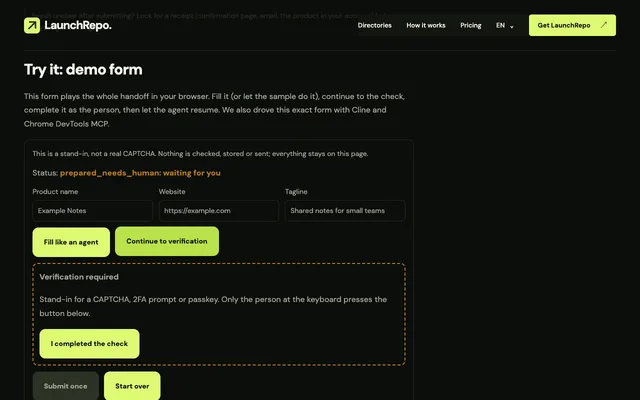This screenshot has height=400, width=640.
Task: Go to the Pricing page
Action: 471,25
